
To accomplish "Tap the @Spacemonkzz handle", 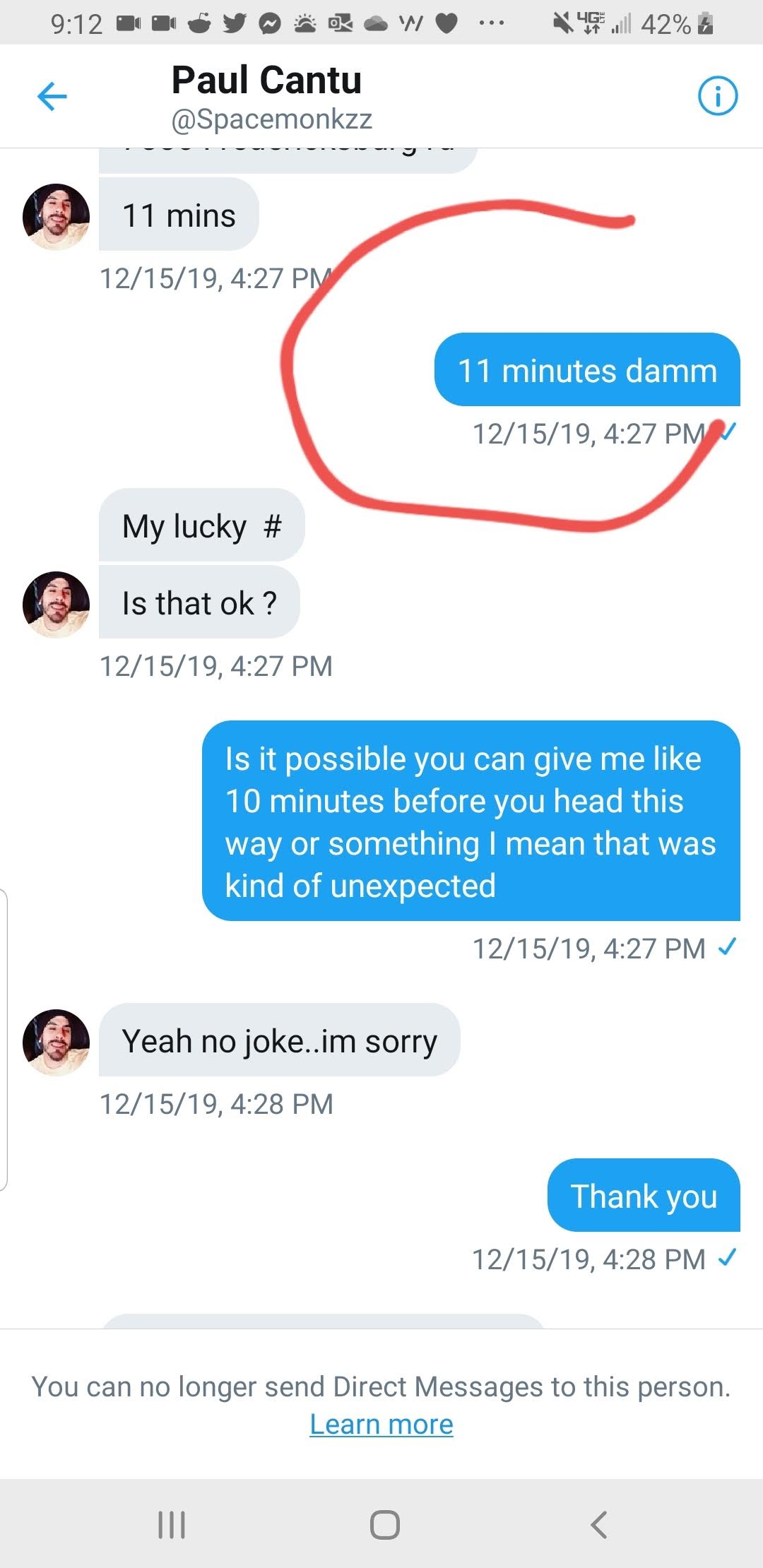I will coord(271,119).
